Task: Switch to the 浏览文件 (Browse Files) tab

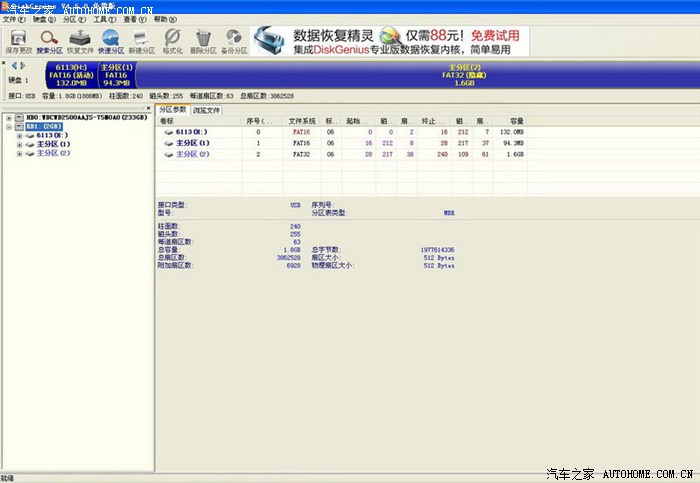Action: [207, 109]
